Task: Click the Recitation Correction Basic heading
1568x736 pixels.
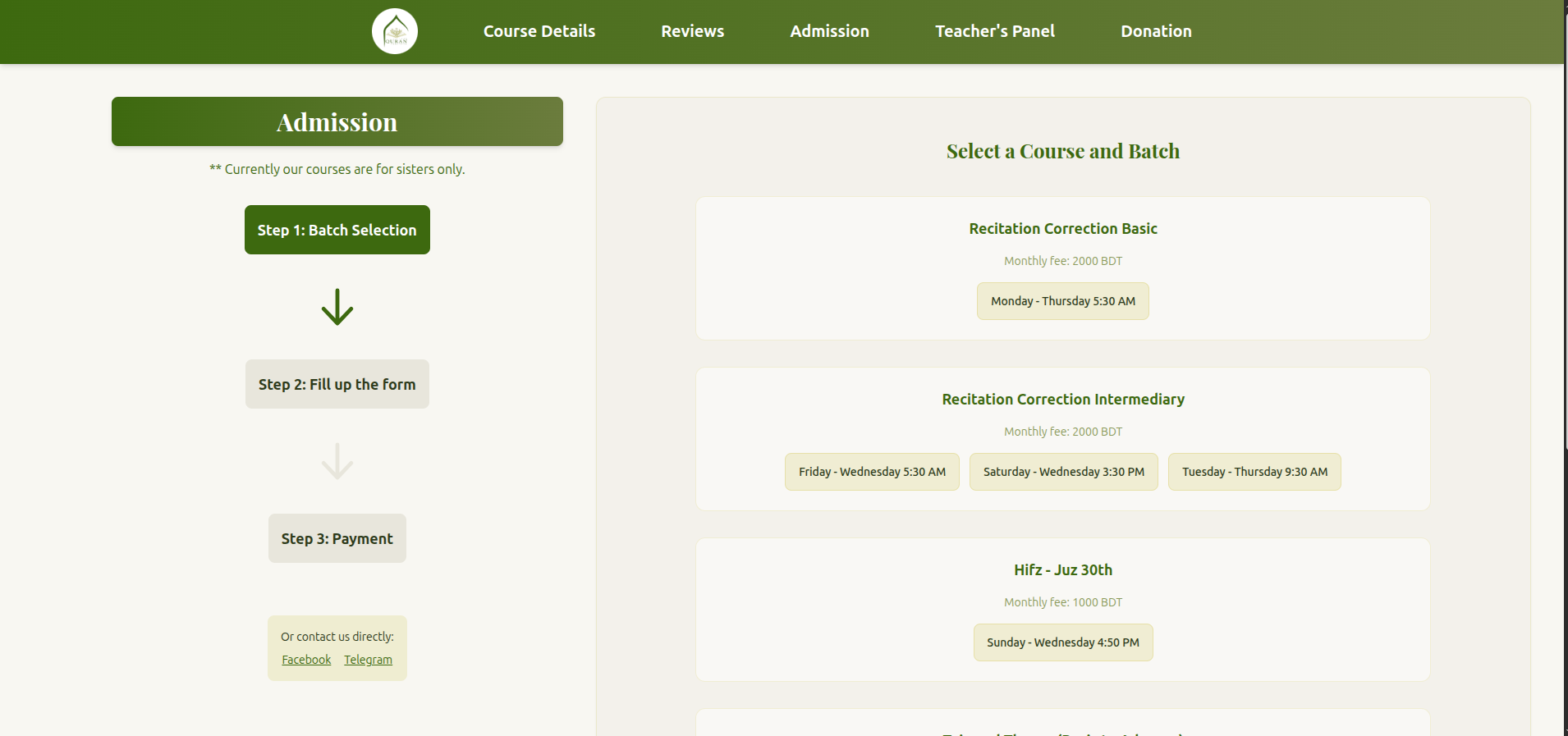Action: click(x=1063, y=229)
